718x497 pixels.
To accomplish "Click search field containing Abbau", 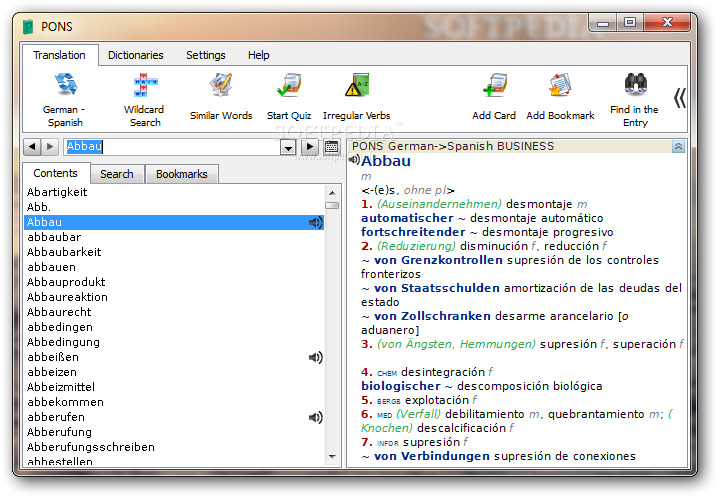I will 172,147.
